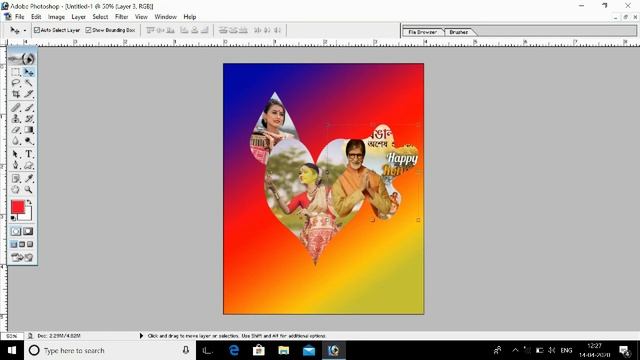Select the Crop tool
This screenshot has height=360, width=640.
(16, 94)
